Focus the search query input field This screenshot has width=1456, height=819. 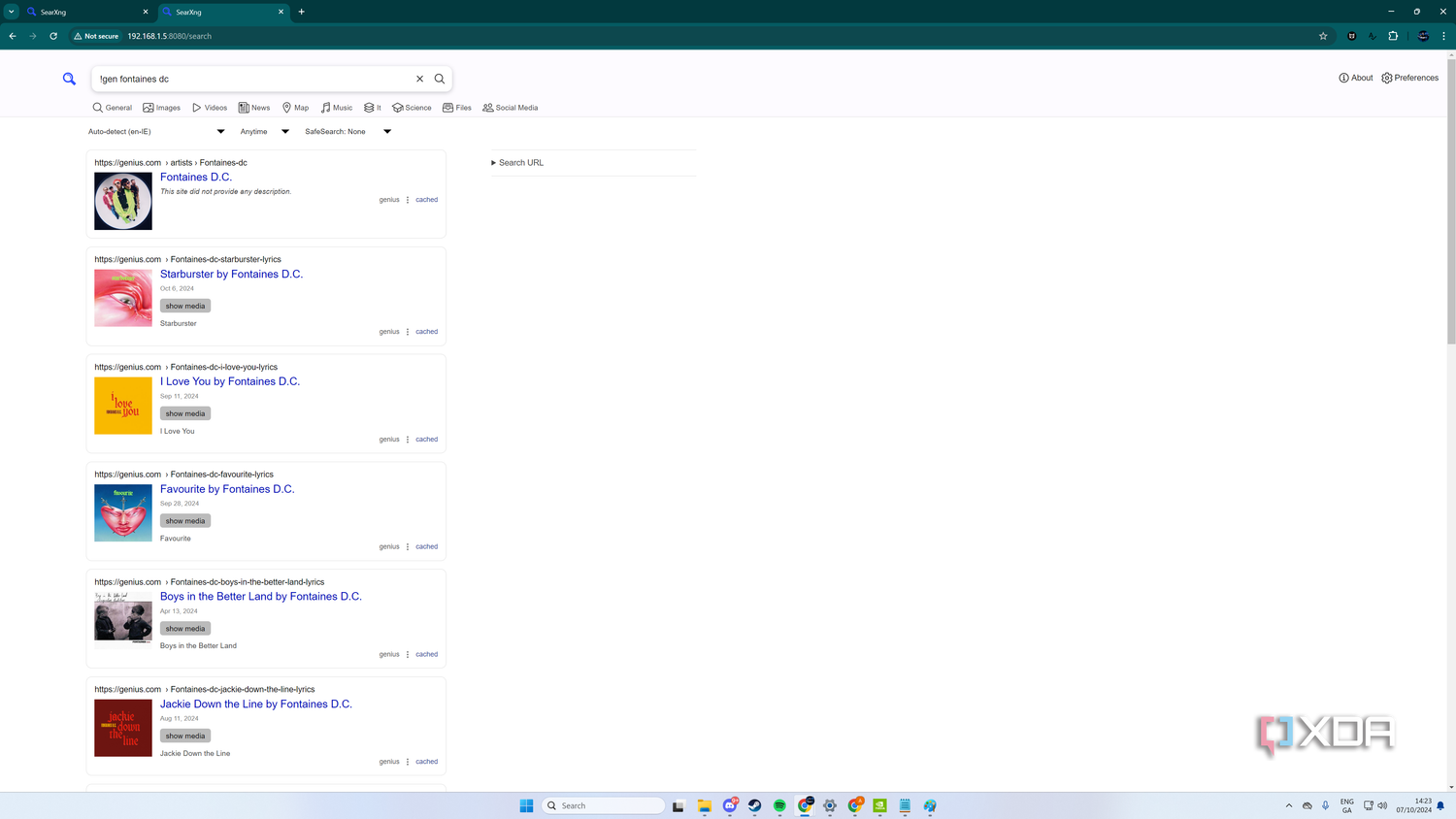pos(254,79)
